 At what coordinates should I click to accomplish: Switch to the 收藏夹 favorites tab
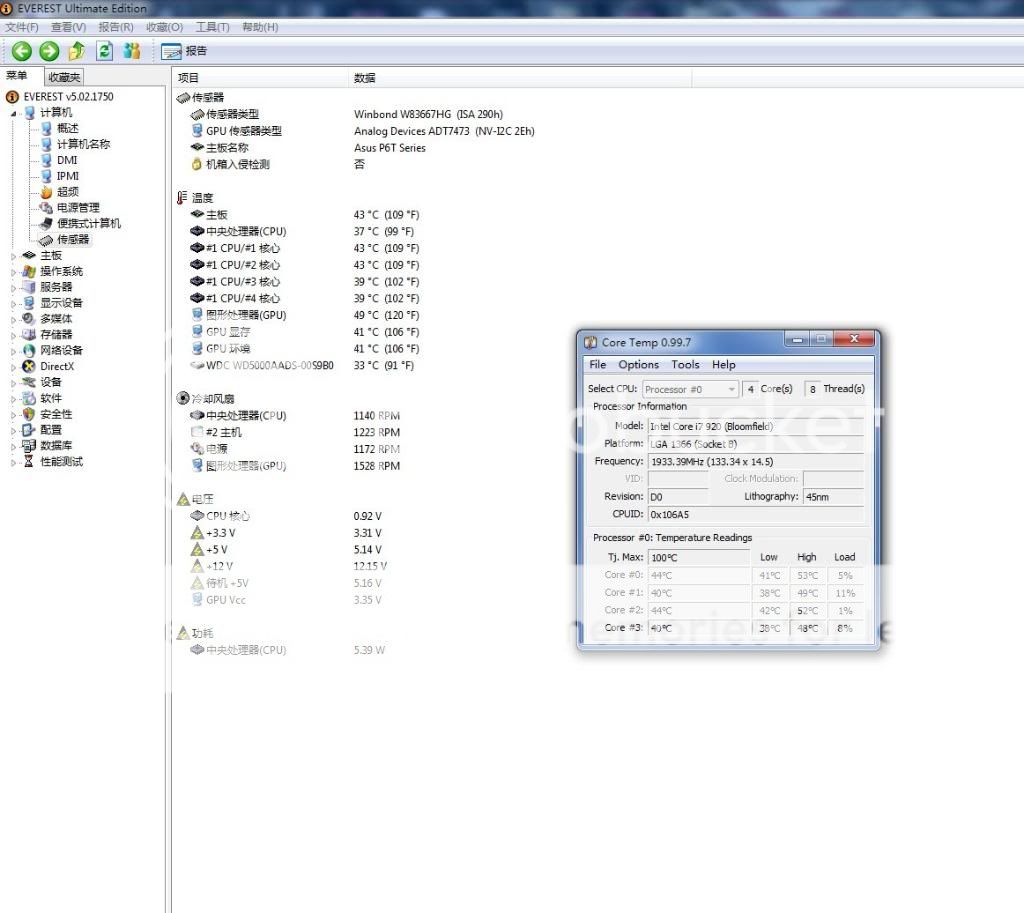[64, 77]
